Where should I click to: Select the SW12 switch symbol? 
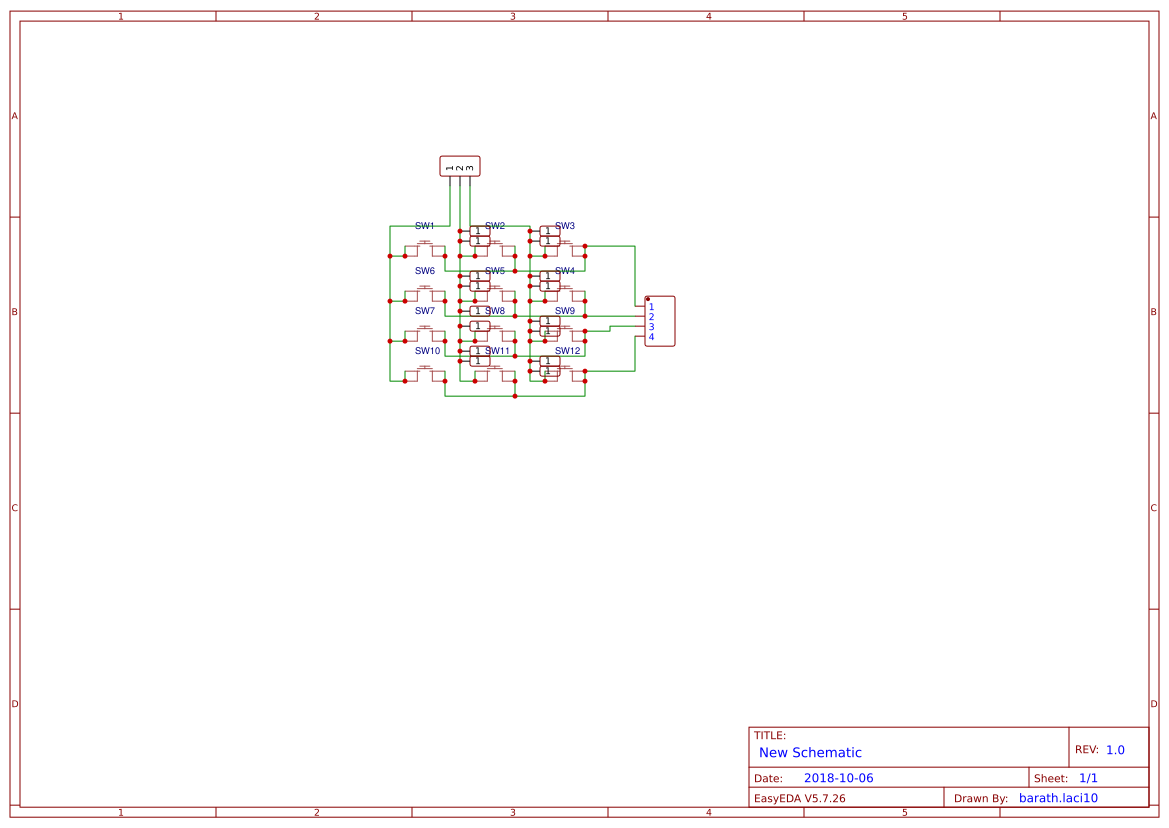coord(548,368)
